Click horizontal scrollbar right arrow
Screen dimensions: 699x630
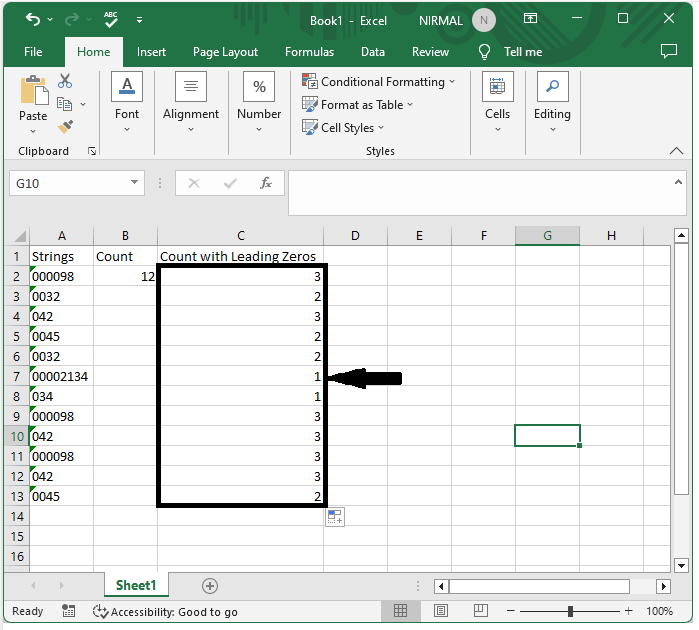(663, 586)
